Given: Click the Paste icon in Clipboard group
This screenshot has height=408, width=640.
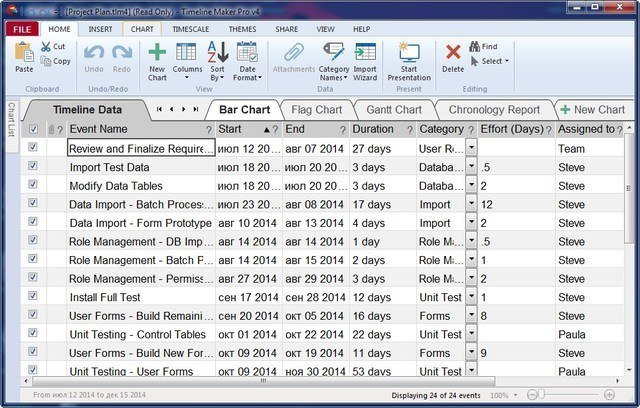Looking at the screenshot, I should [x=24, y=55].
